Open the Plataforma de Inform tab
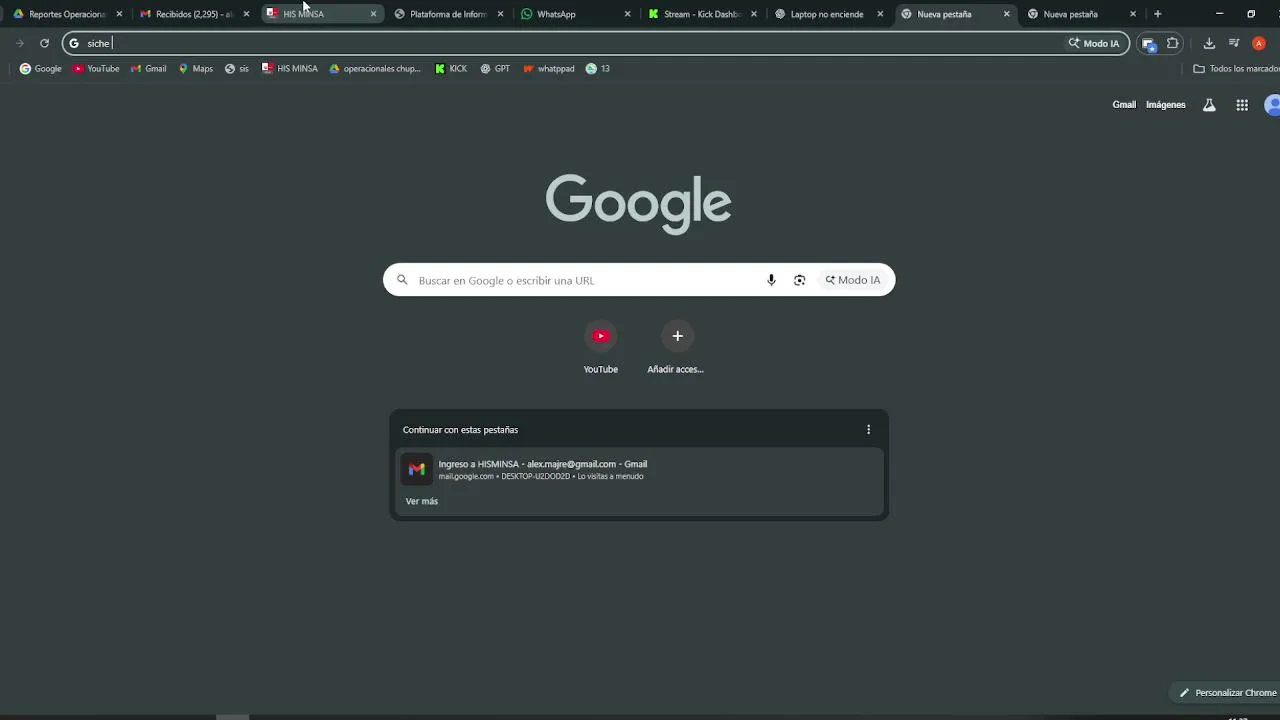 tap(448, 14)
